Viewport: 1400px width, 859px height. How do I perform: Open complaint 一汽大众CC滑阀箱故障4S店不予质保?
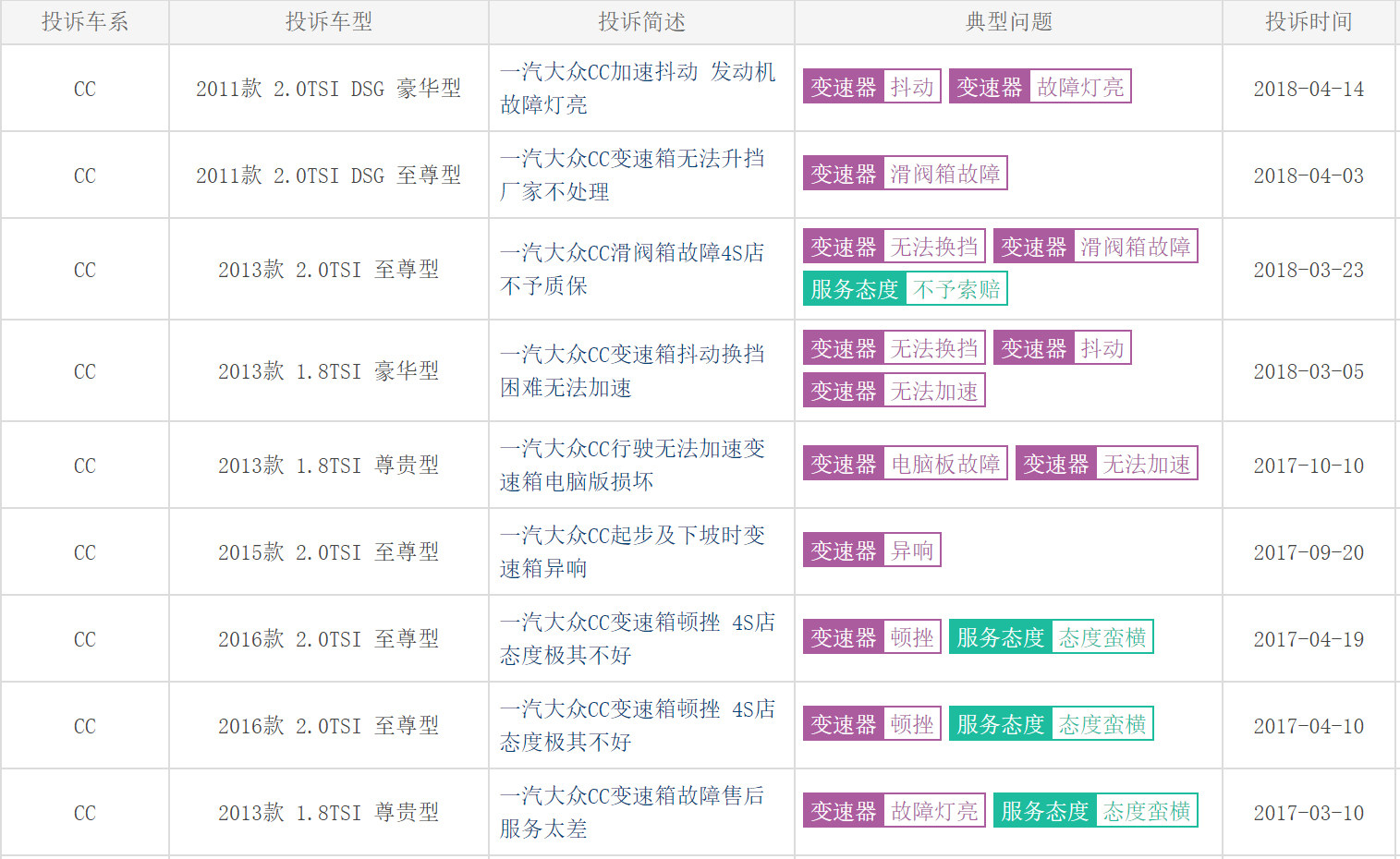(x=633, y=270)
